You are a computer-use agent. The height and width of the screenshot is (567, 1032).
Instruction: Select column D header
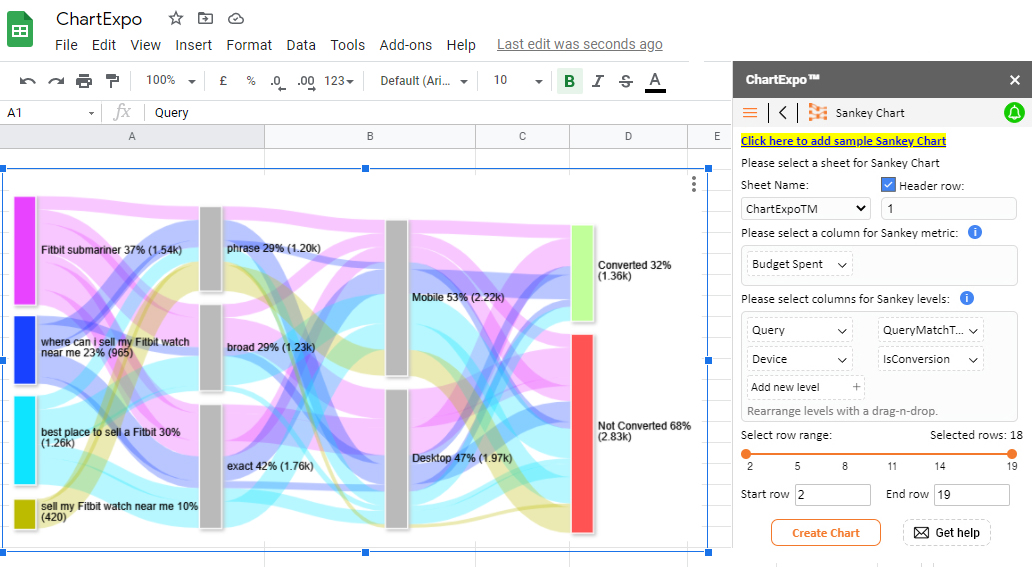[x=629, y=136]
